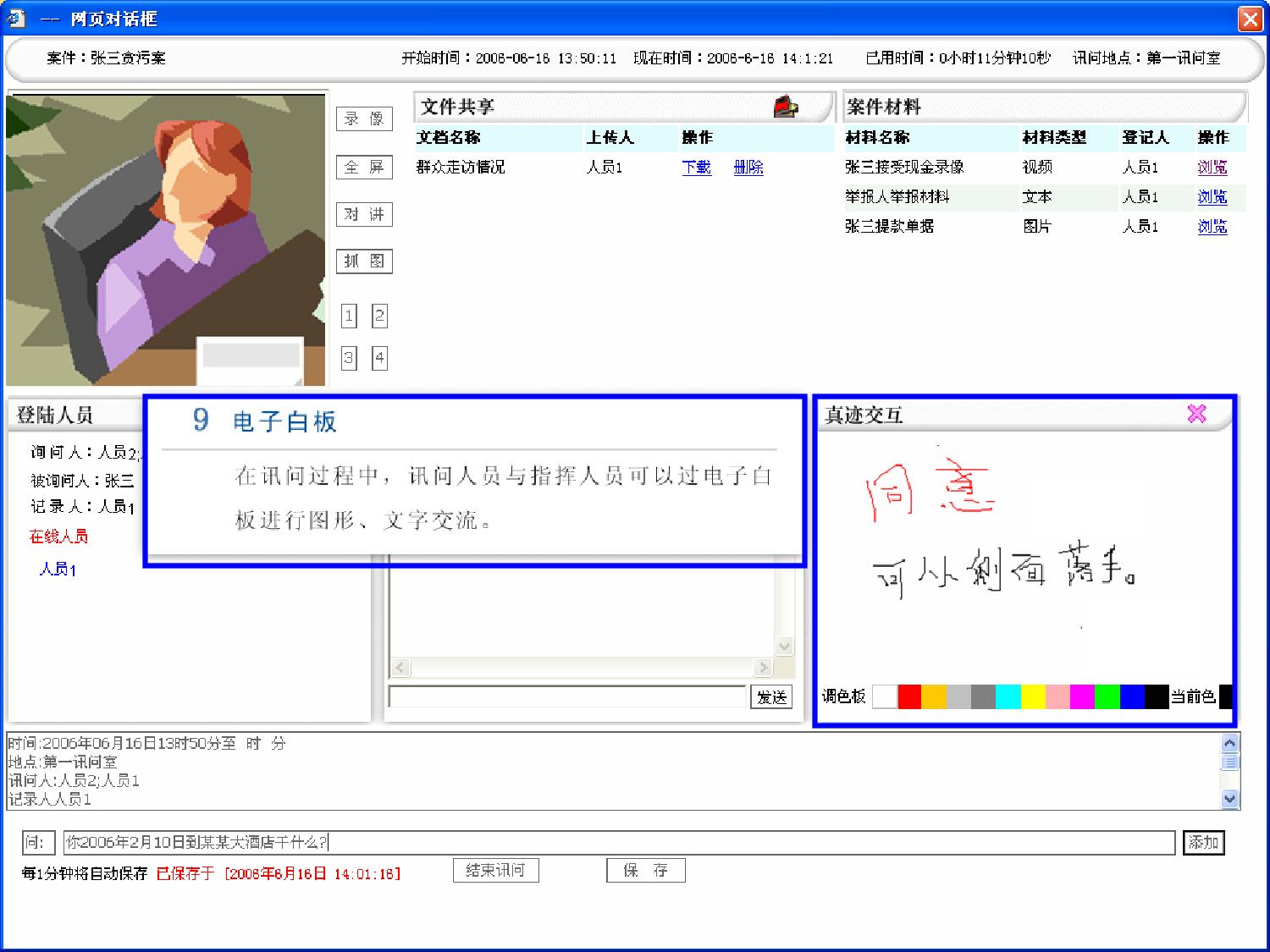Click chat box vertical scroll down arrow
This screenshot has width=1270, height=952.
(784, 647)
